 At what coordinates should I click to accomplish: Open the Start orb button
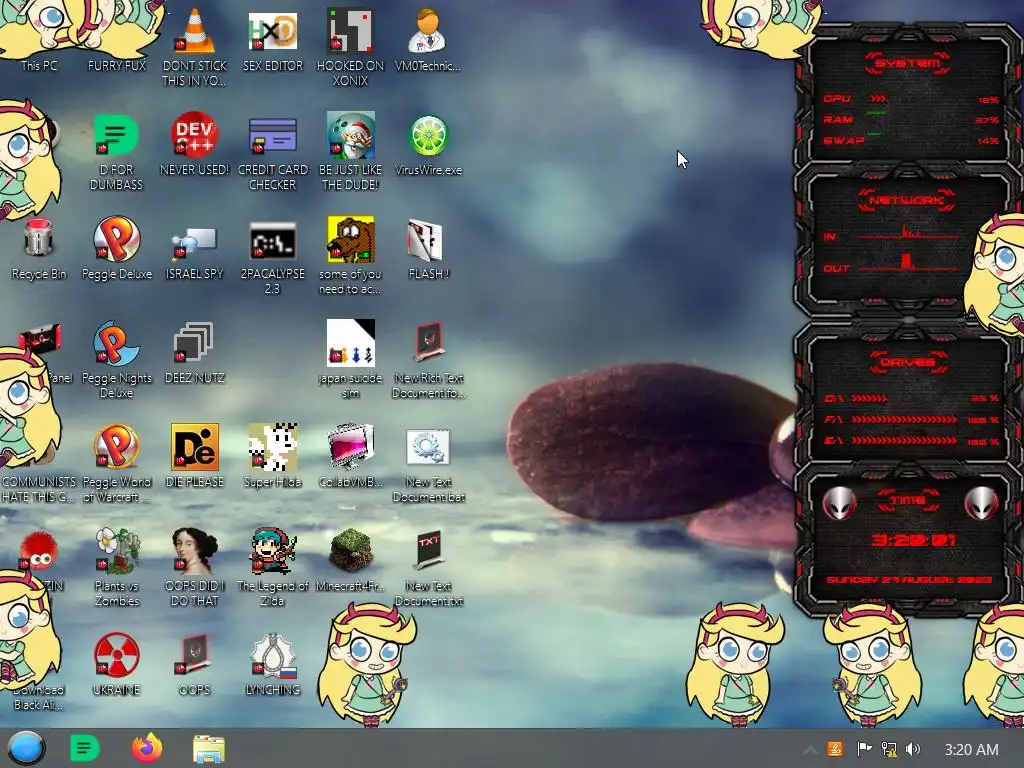coord(27,748)
